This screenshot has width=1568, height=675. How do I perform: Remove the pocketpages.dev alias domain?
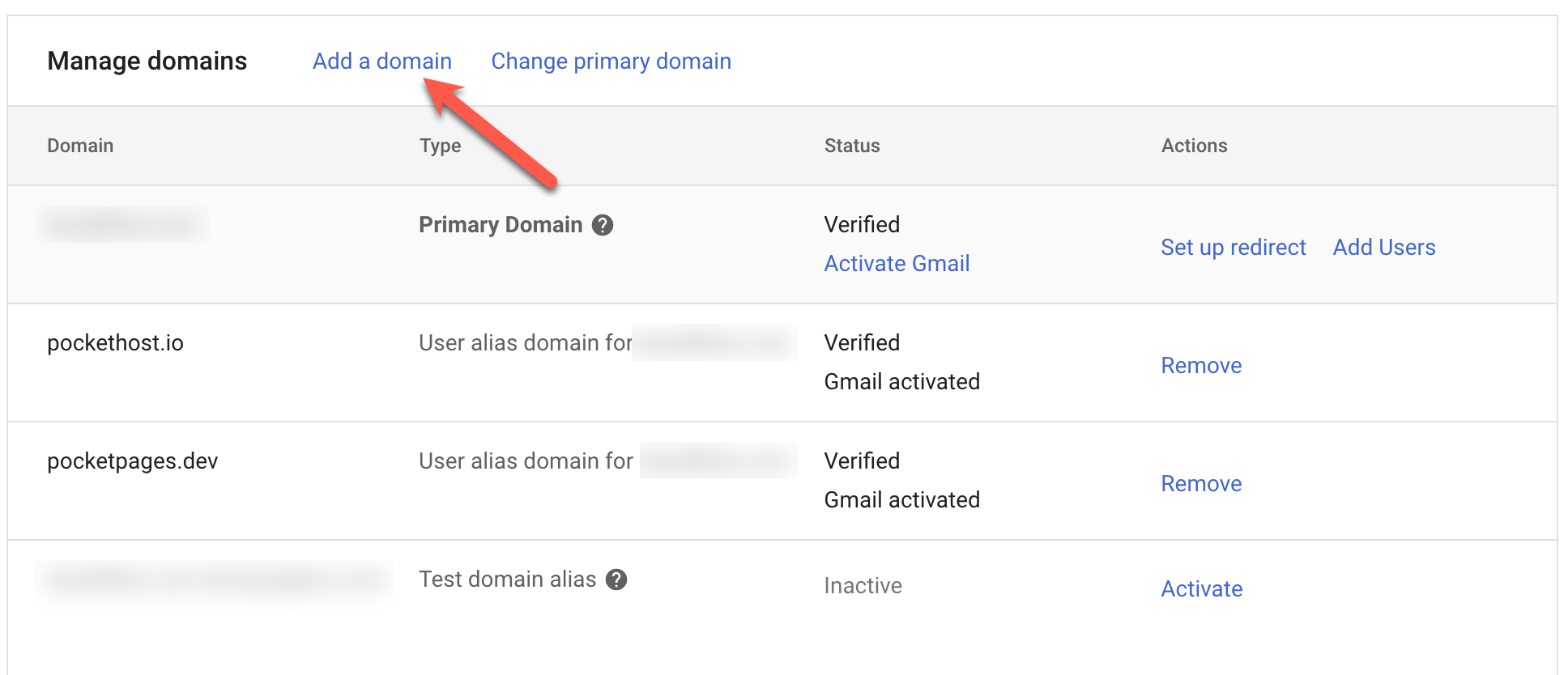coord(1201,484)
